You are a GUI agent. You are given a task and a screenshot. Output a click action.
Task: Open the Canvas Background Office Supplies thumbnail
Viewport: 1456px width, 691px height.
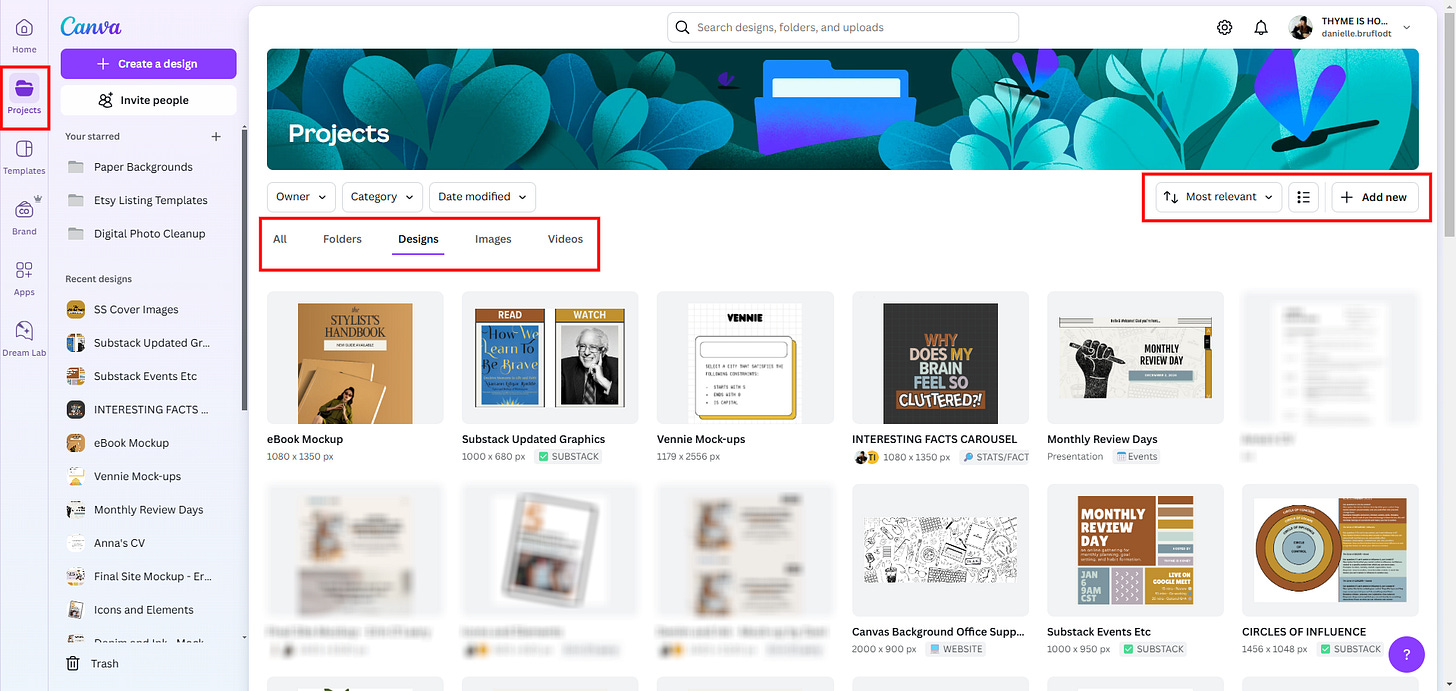tap(940, 551)
